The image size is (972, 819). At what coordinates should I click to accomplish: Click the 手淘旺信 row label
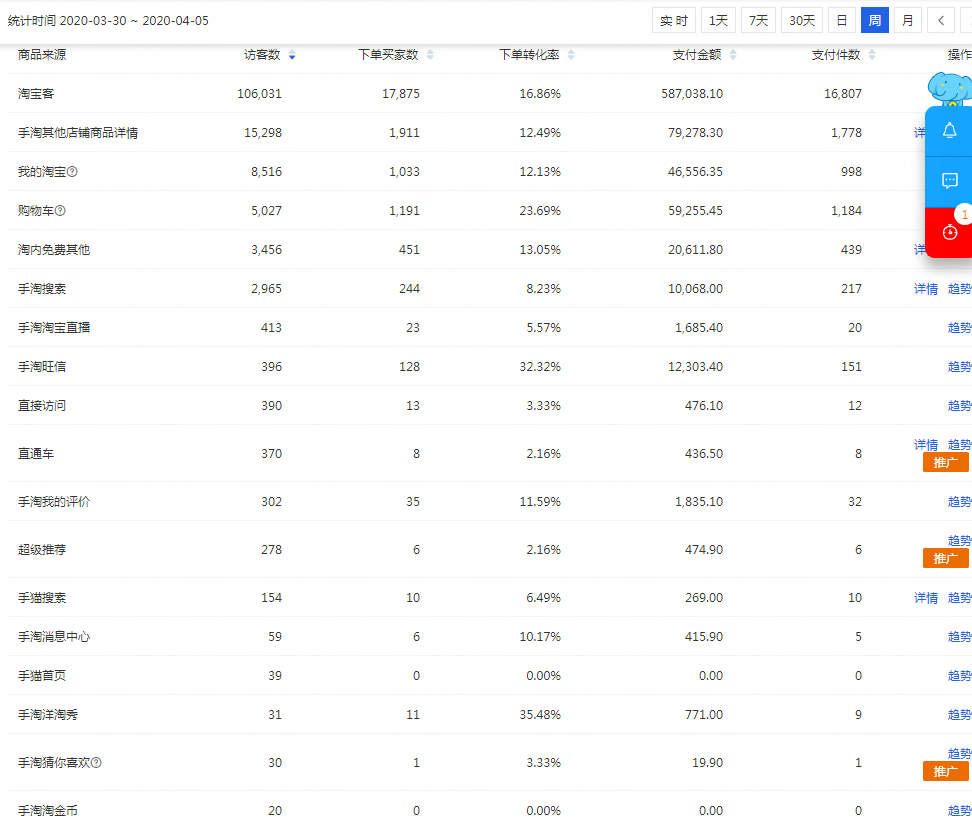[x=42, y=367]
